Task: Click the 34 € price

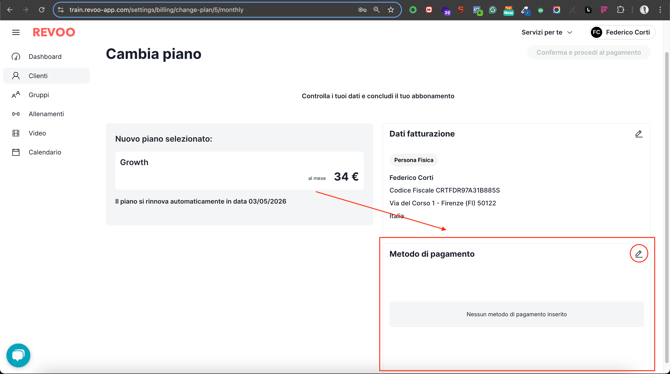Action: point(346,177)
